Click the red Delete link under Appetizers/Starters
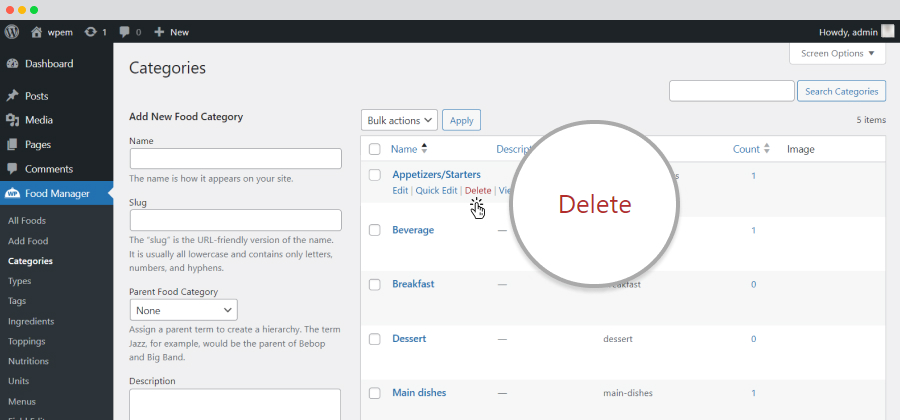The image size is (900, 420). 478,190
